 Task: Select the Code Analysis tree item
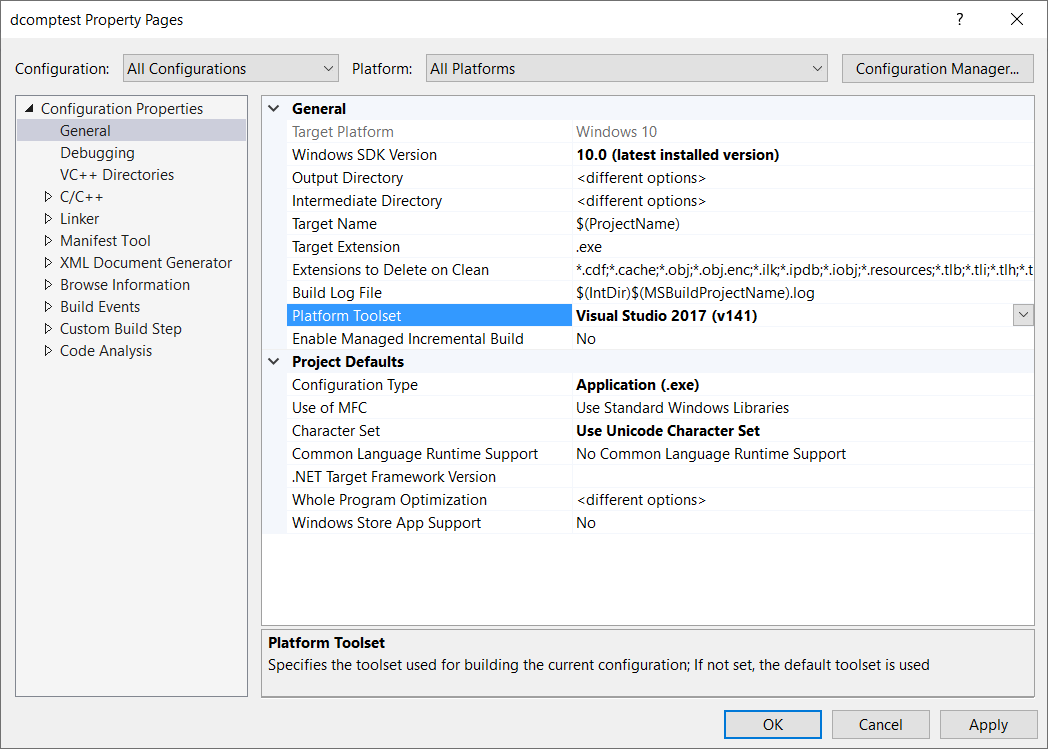tap(106, 351)
